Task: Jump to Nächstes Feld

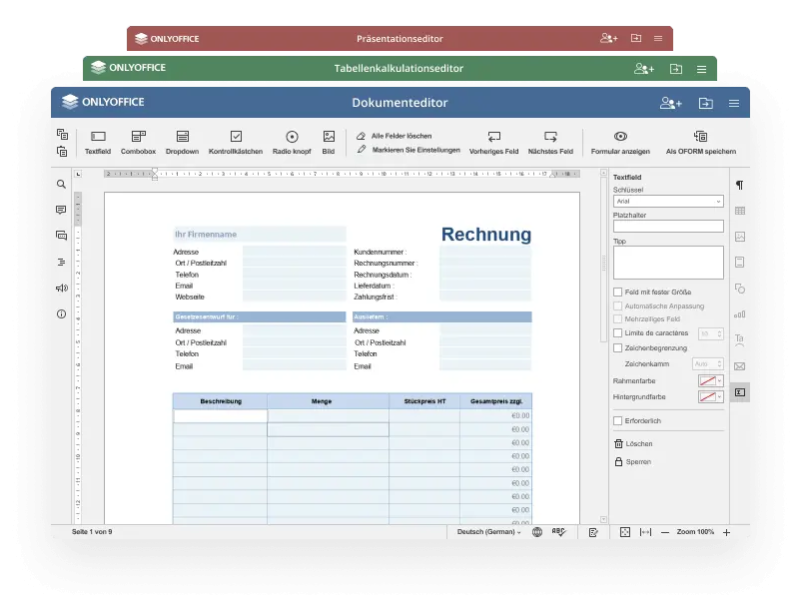Action: 550,141
